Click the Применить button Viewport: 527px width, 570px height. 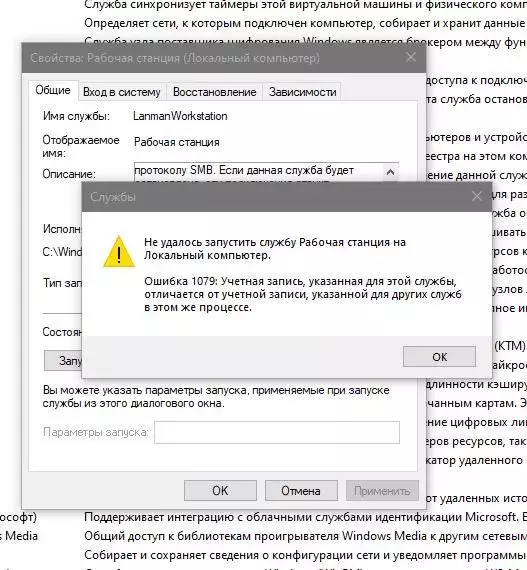pos(382,490)
